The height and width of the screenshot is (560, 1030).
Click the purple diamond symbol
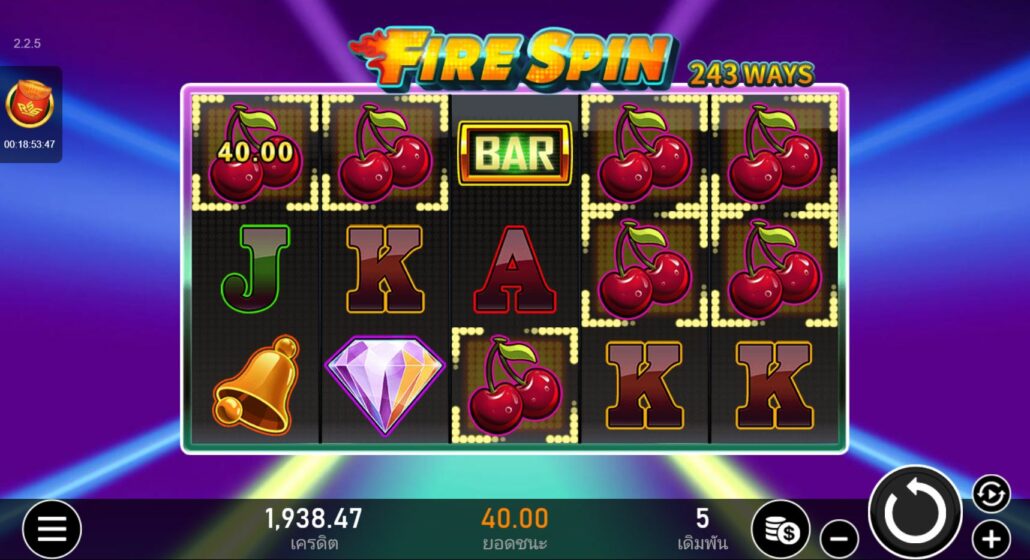(x=384, y=385)
